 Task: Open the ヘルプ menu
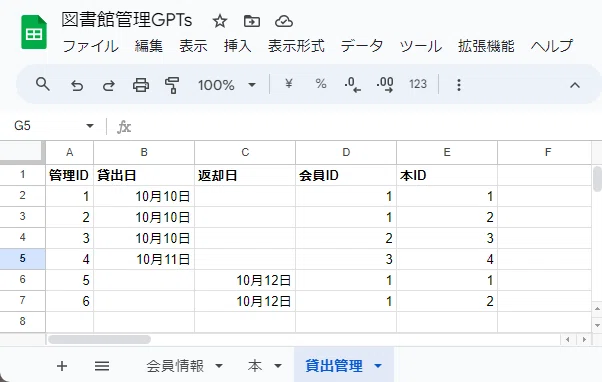click(552, 46)
